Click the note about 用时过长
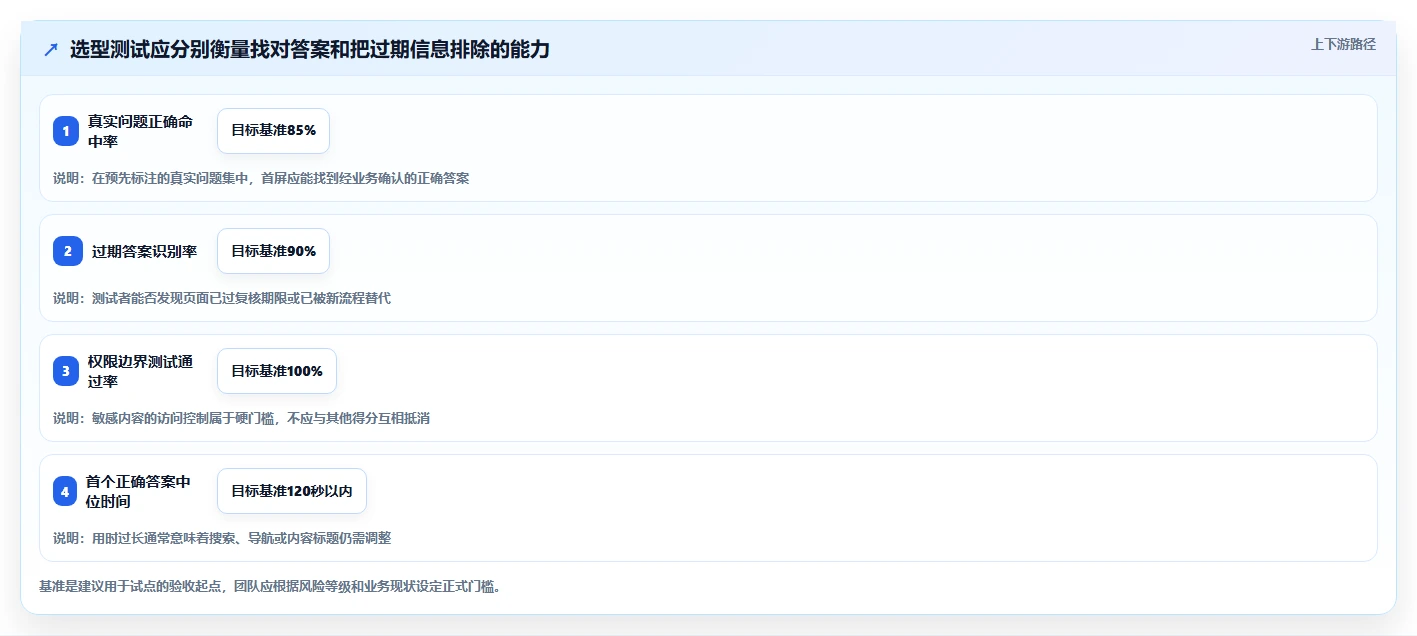This screenshot has height=636, width=1417. 222,538
